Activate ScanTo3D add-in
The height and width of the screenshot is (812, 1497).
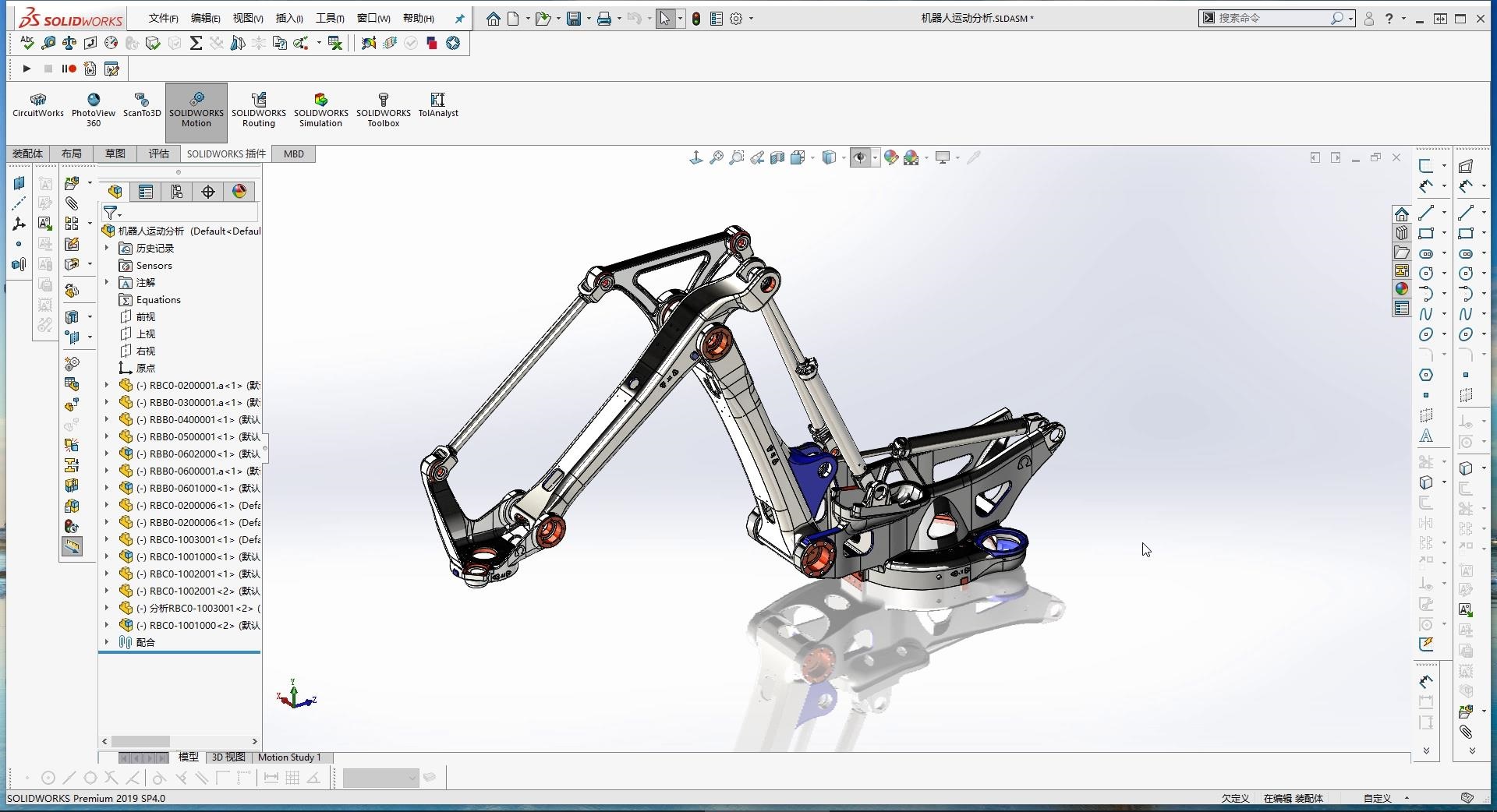(142, 106)
